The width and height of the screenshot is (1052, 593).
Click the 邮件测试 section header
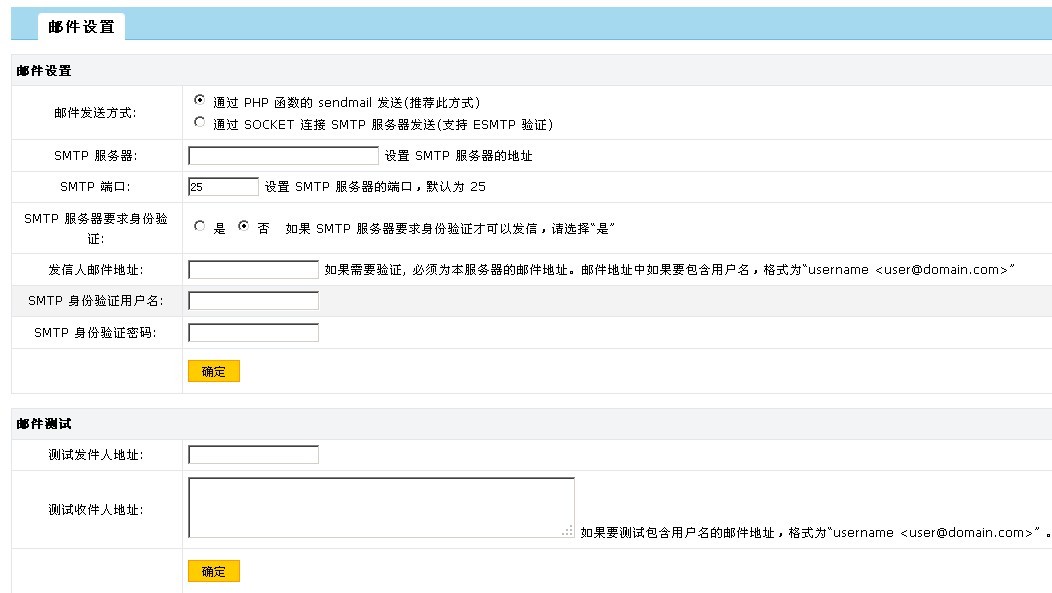(44, 424)
